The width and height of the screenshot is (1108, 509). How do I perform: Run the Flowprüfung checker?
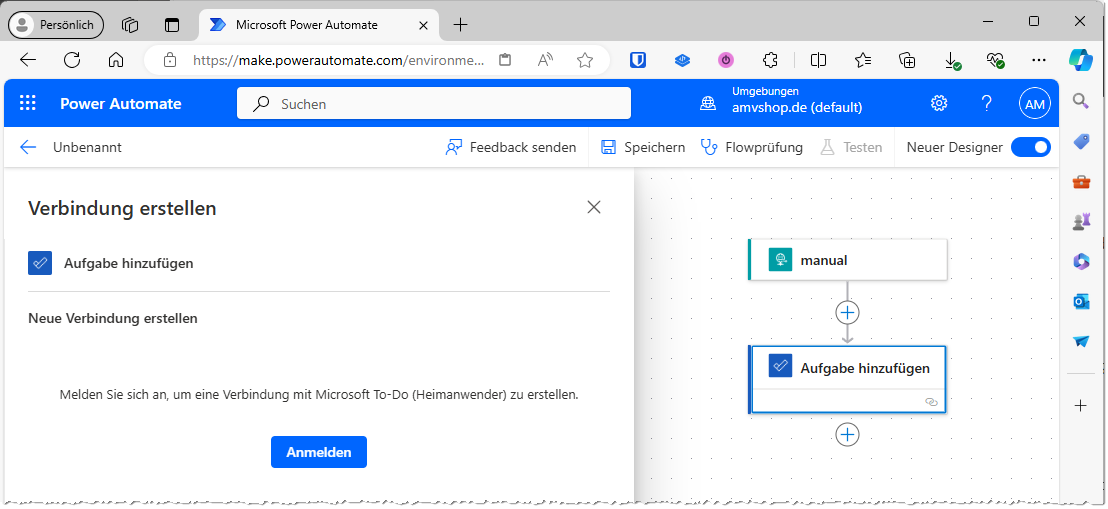752,147
